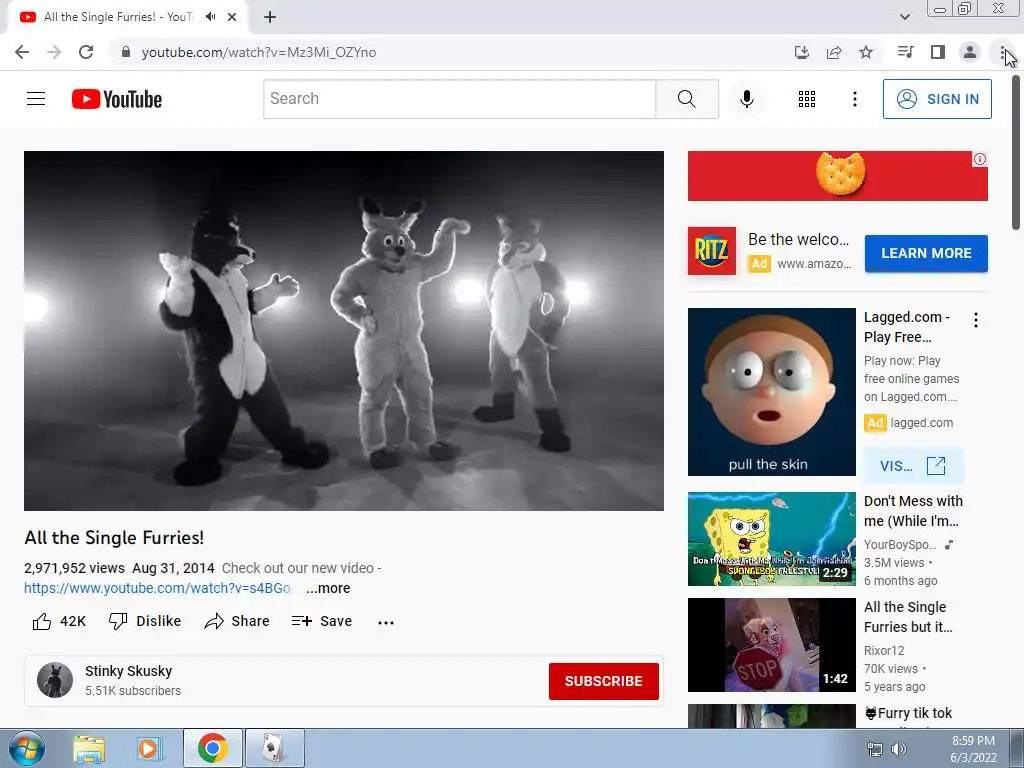Share the video with the Share button
1024x768 pixels.
point(236,621)
